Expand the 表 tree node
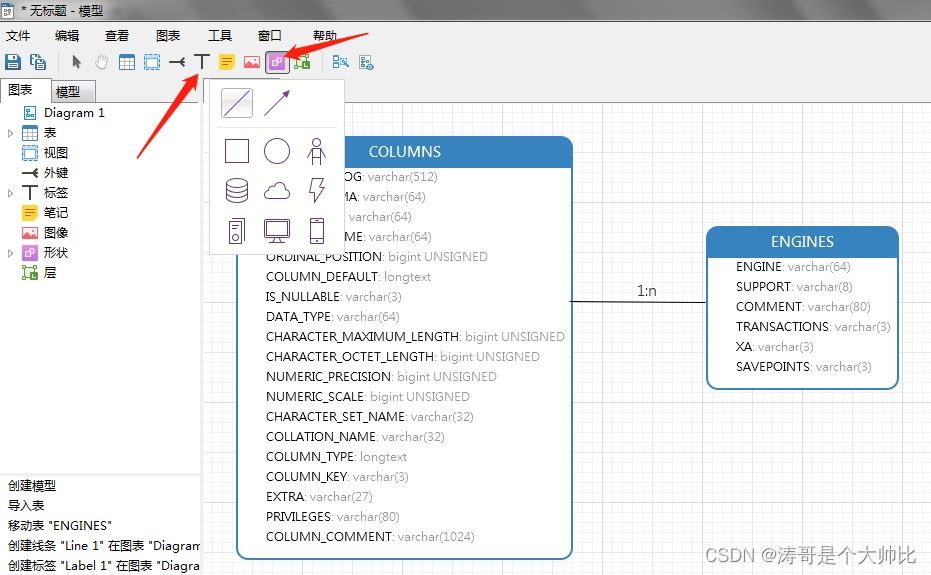 10,133
